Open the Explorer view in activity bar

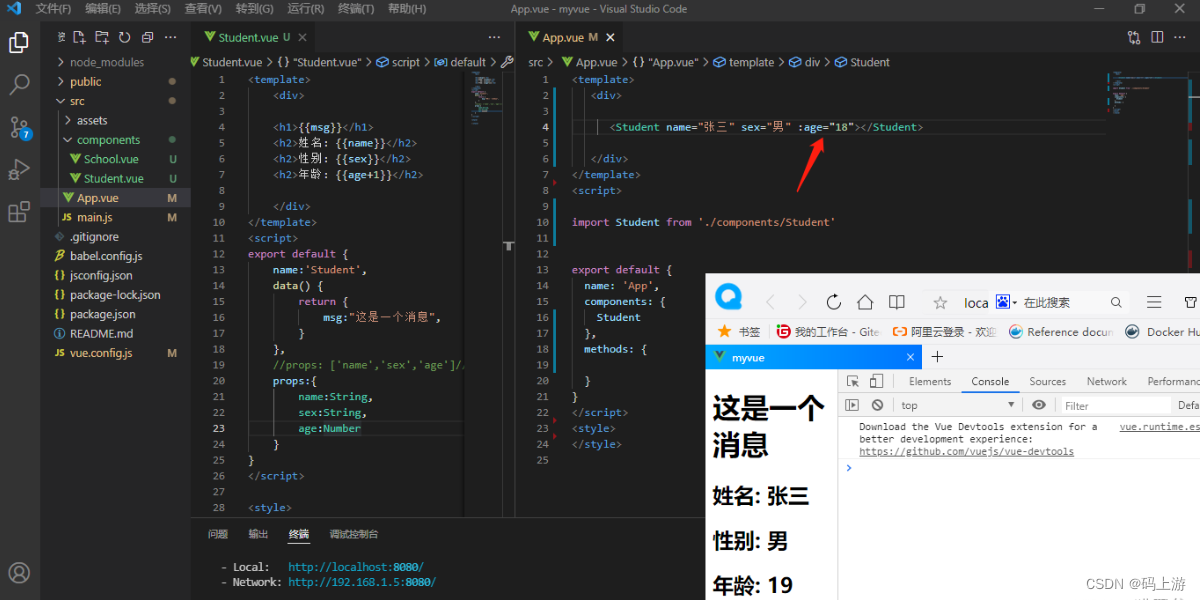[x=19, y=43]
